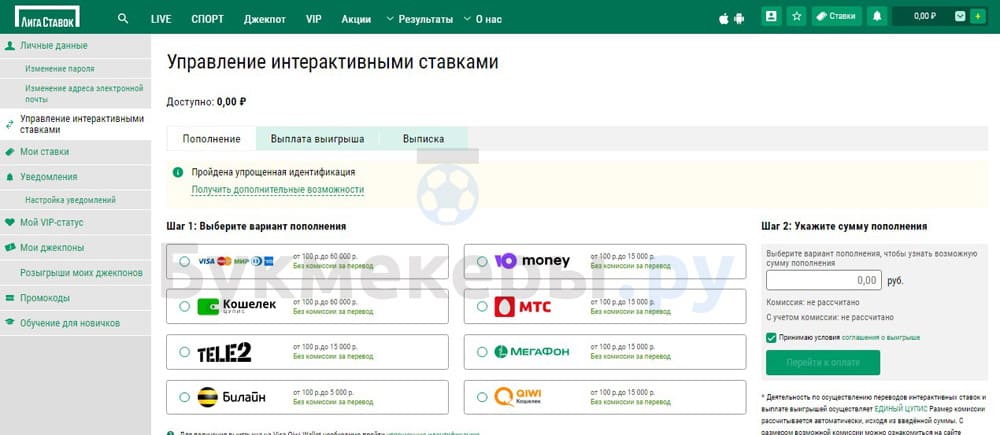Screen dimensions: 1000x435
Task: Click the МТС logo
Action: coord(522,307)
